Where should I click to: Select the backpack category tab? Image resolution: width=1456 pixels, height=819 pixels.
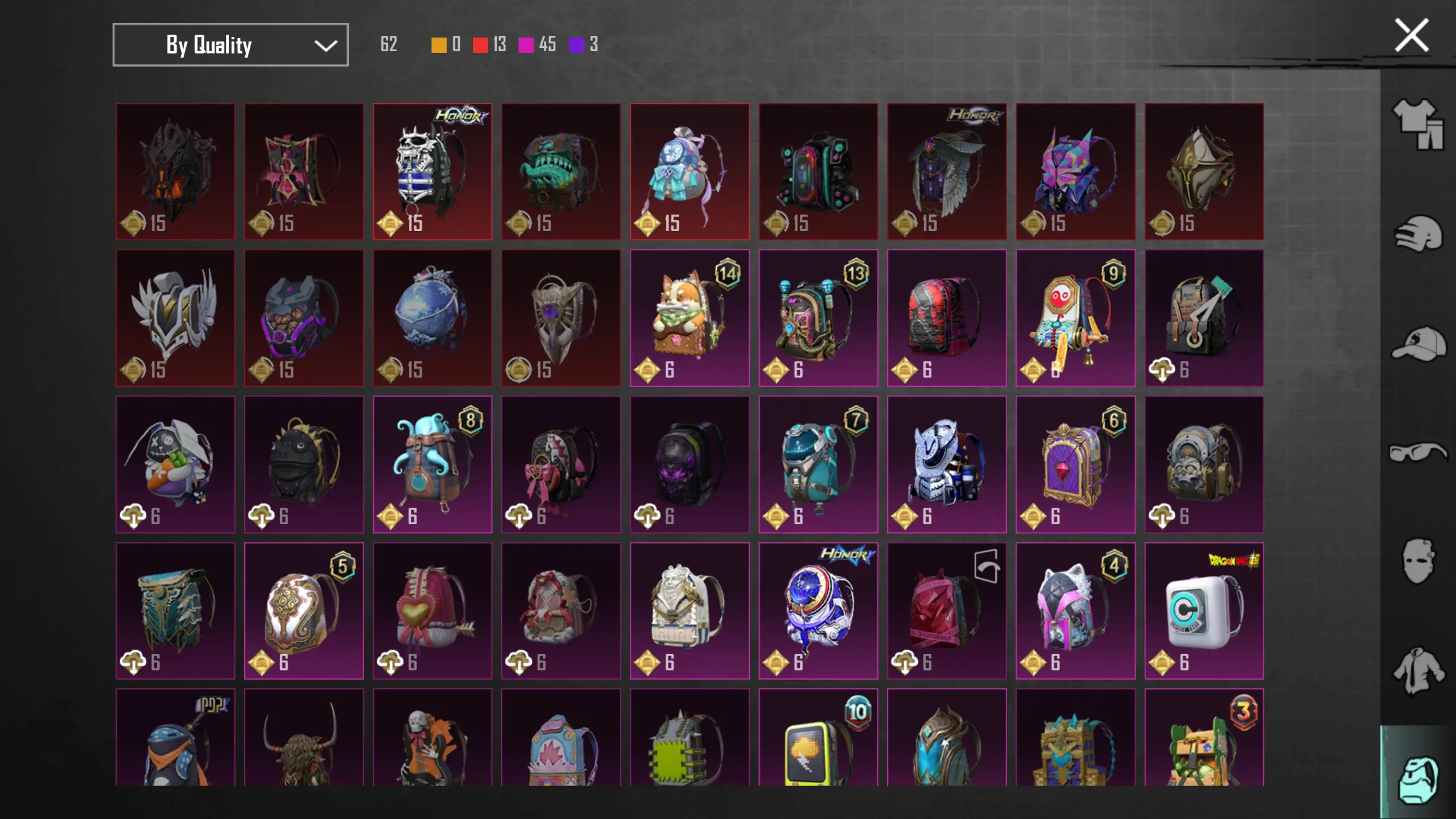point(1418,772)
